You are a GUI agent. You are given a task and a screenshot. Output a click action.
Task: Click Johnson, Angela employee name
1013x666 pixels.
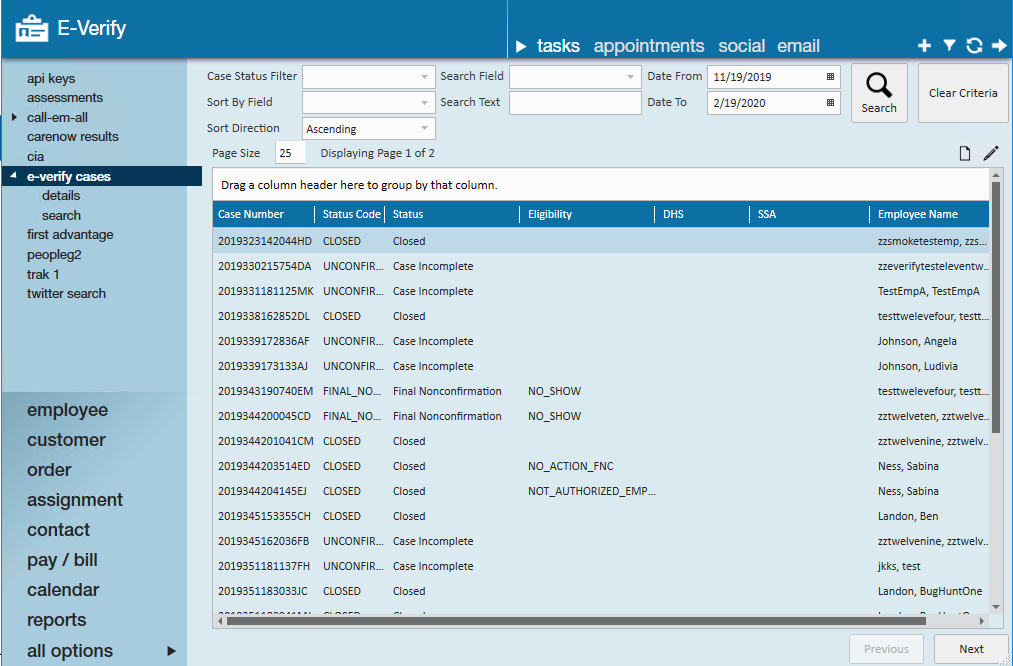point(917,341)
